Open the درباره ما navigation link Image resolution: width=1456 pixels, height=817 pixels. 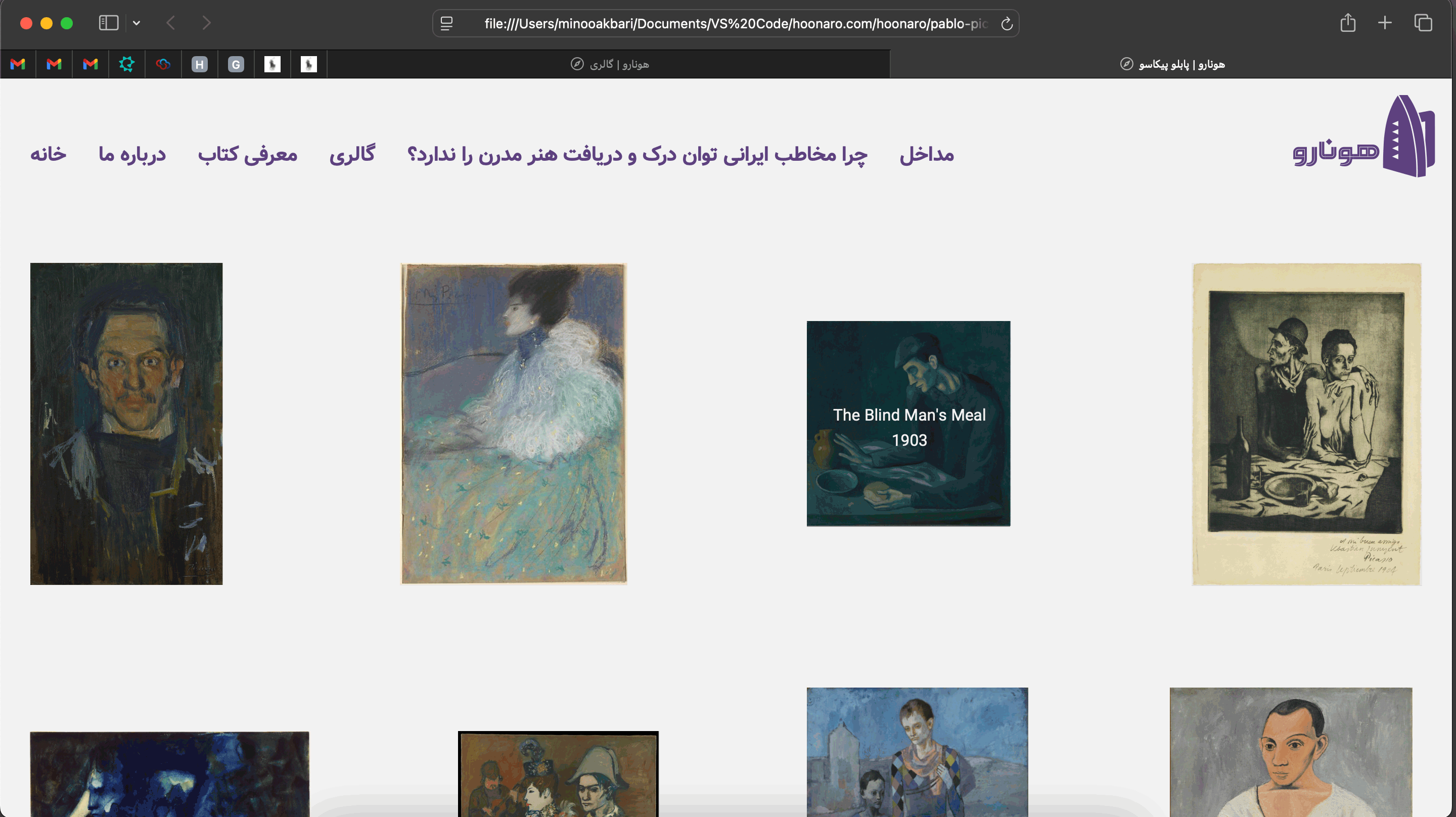[x=131, y=154]
